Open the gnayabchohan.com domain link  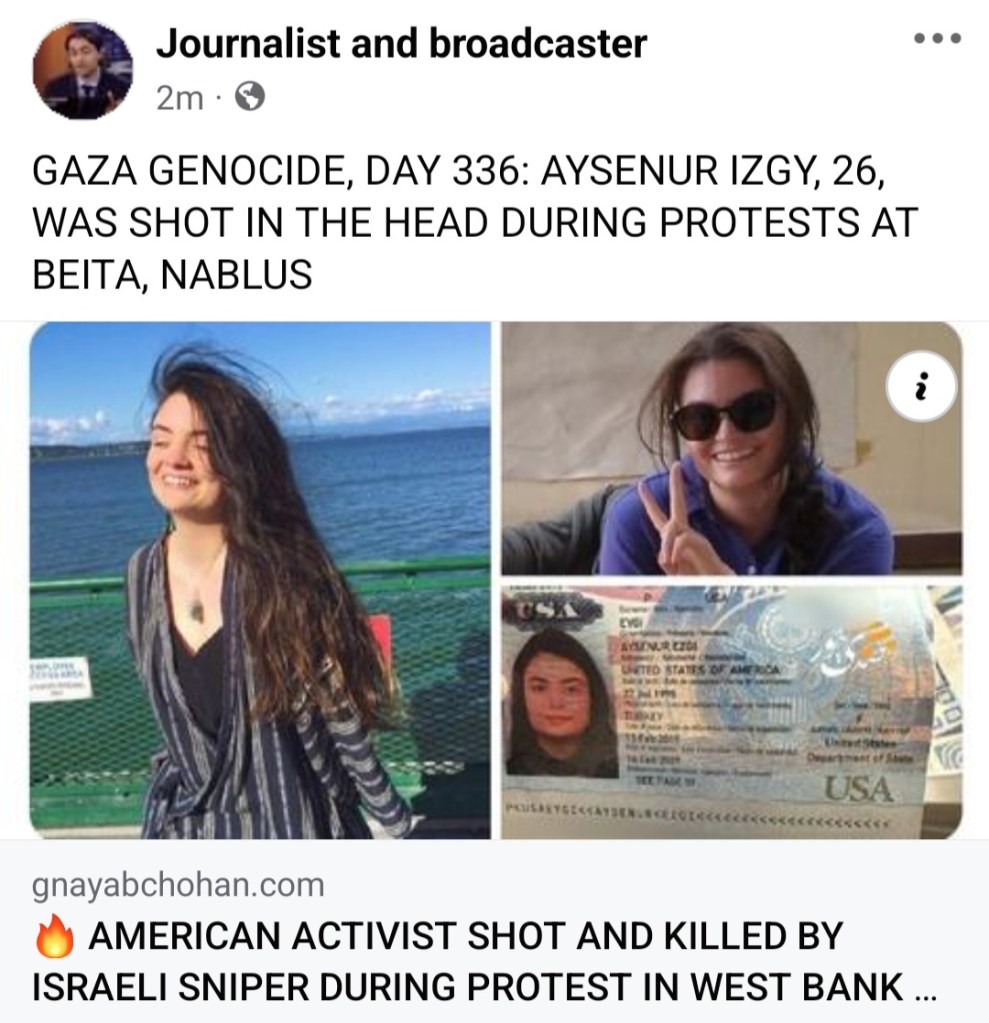(178, 885)
